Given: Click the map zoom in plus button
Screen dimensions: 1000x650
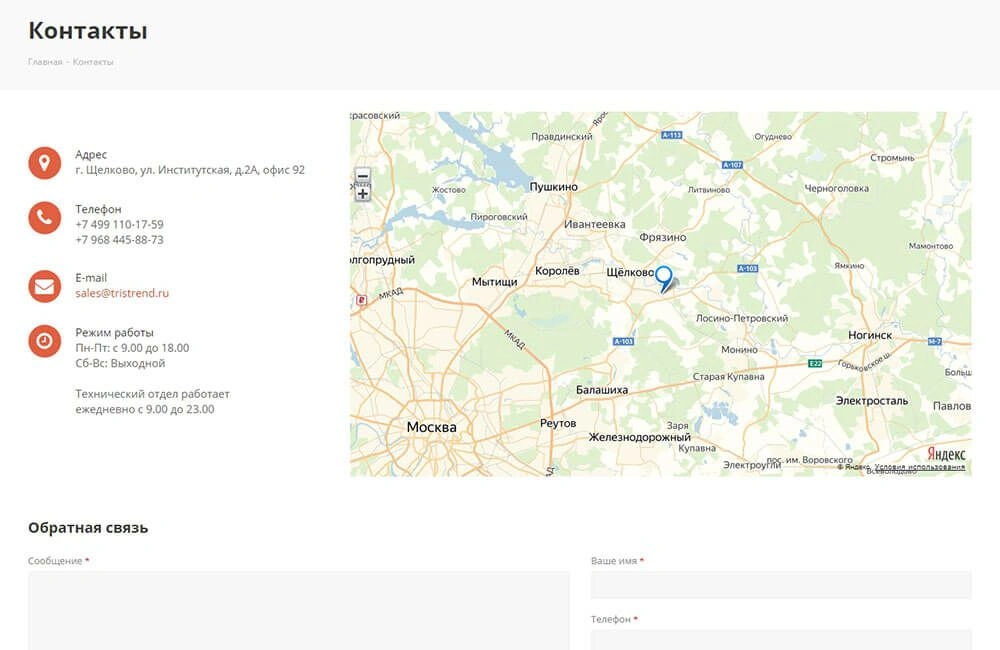Looking at the screenshot, I should click(363, 193).
